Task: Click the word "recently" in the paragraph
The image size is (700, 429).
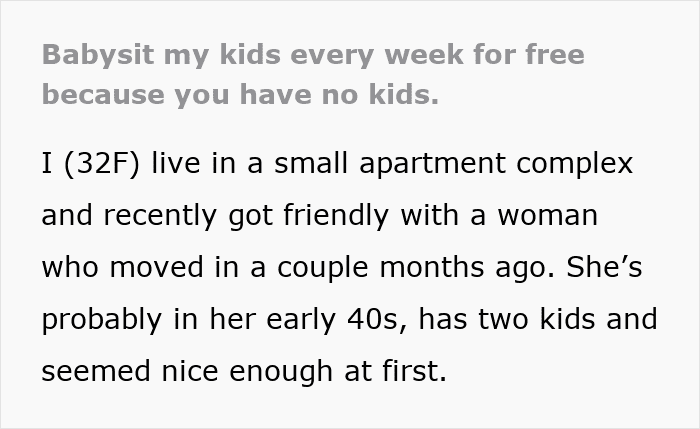Action: (x=160, y=216)
